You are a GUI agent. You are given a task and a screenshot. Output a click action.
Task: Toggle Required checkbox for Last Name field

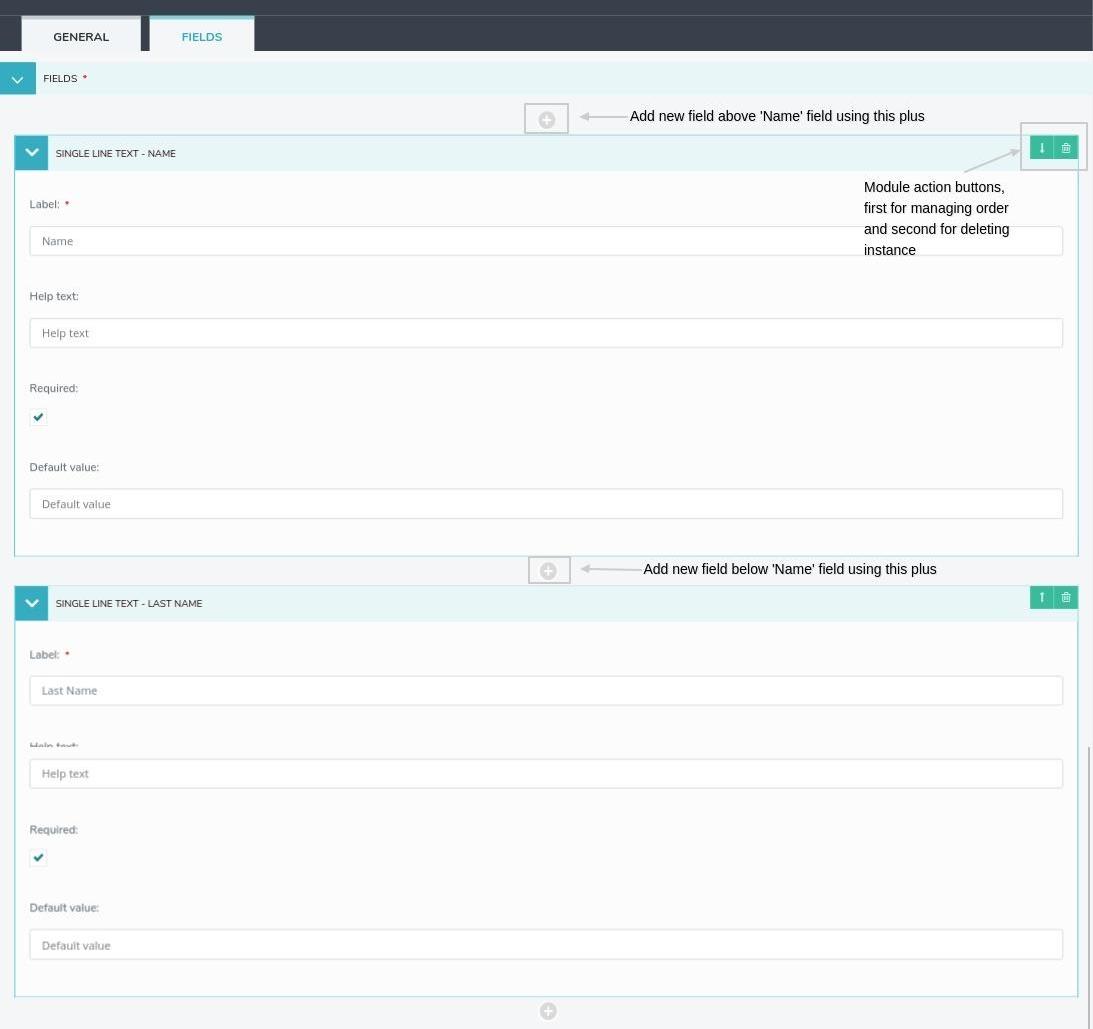click(38, 858)
